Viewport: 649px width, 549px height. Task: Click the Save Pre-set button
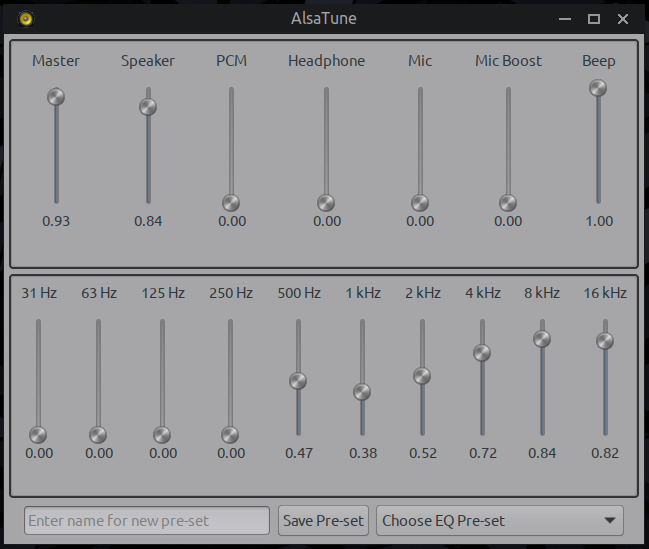tap(323, 520)
